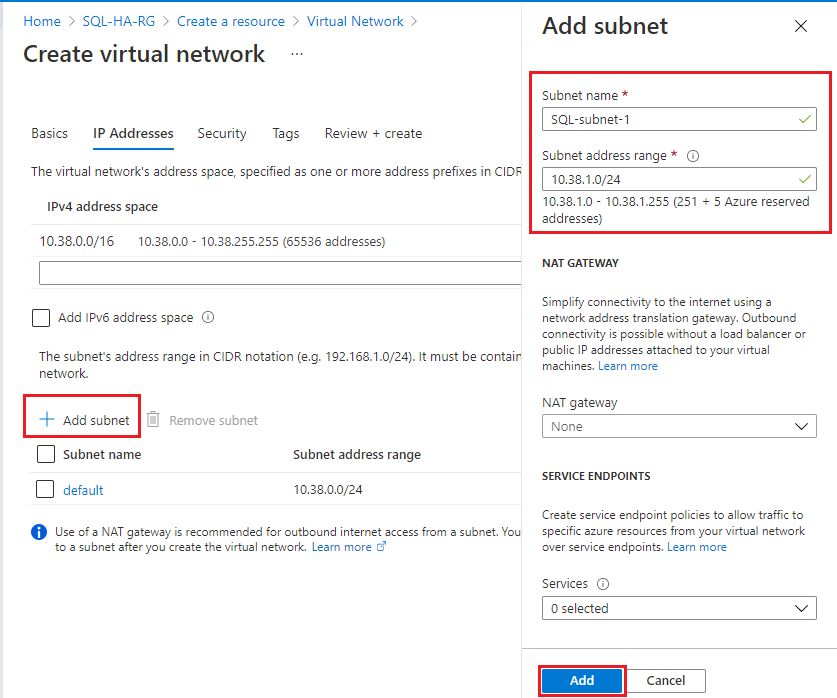Image resolution: width=837 pixels, height=698 pixels.
Task: Click the plus icon on Add subnet
Action: 48,419
